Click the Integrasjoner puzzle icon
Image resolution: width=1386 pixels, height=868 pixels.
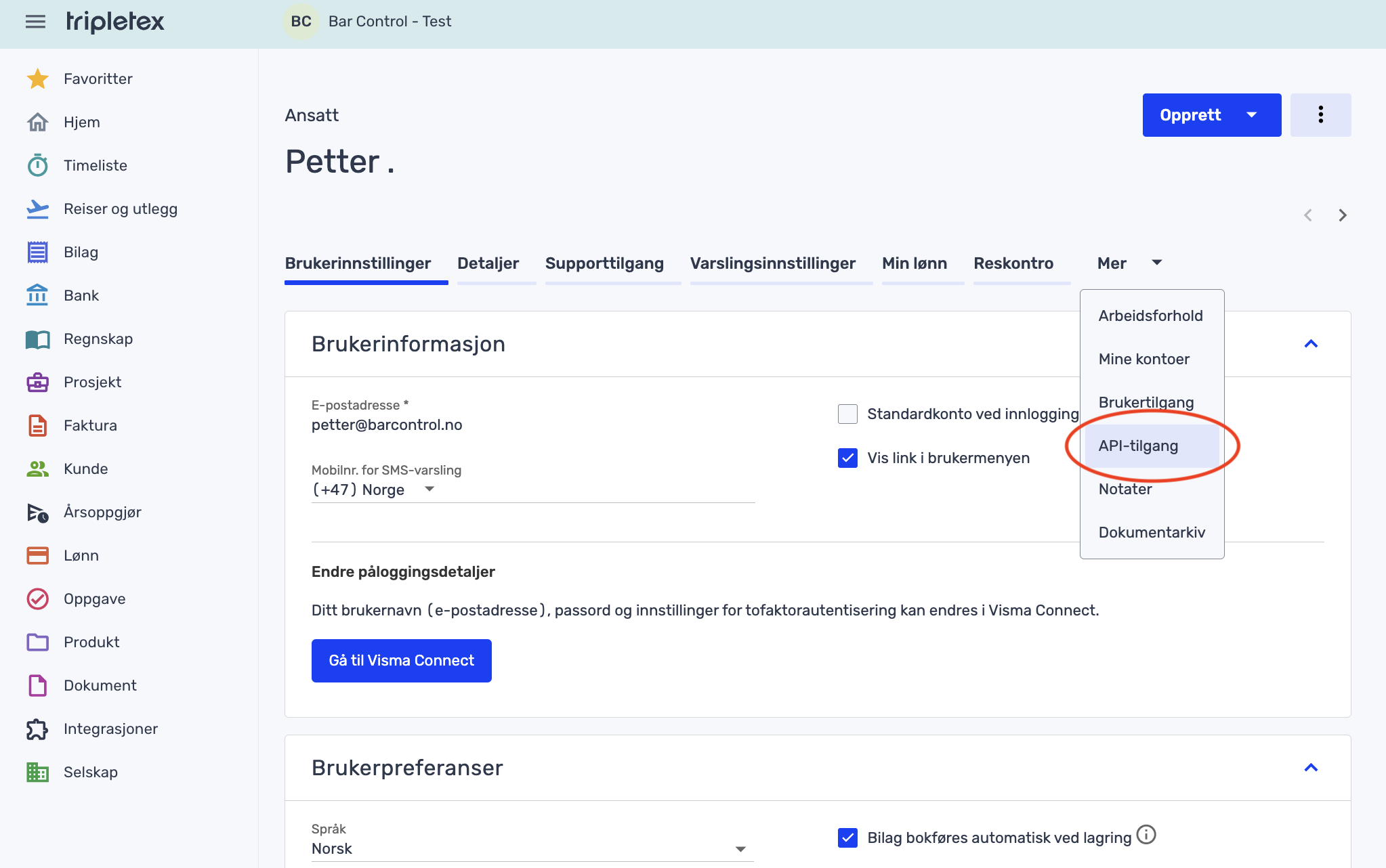coord(38,729)
